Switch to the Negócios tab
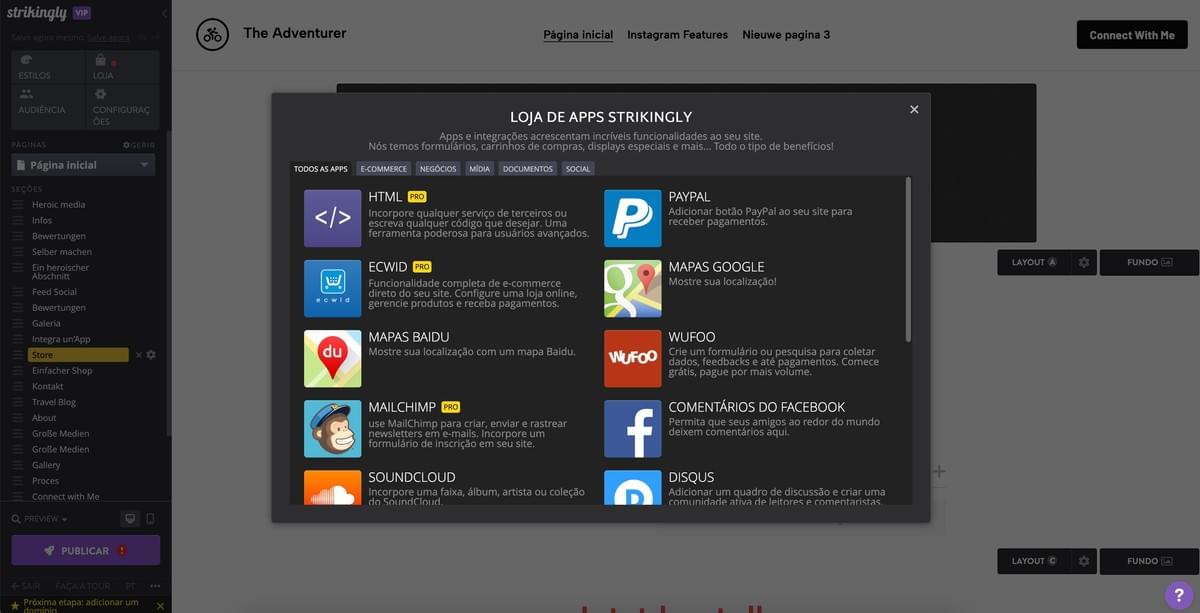1200x613 pixels. (x=438, y=169)
